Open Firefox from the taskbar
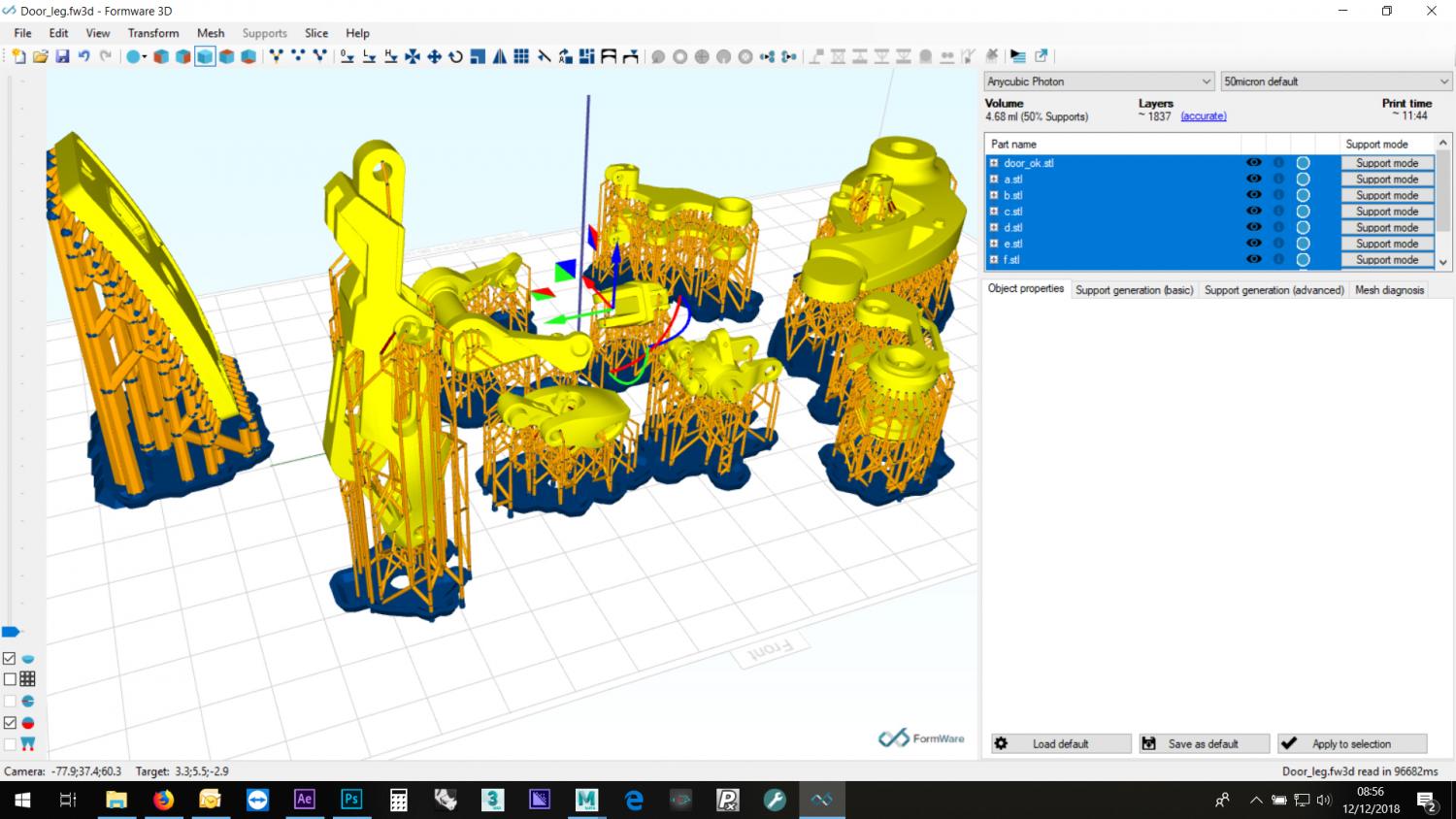Screen dimensions: 1456x819 (163, 800)
